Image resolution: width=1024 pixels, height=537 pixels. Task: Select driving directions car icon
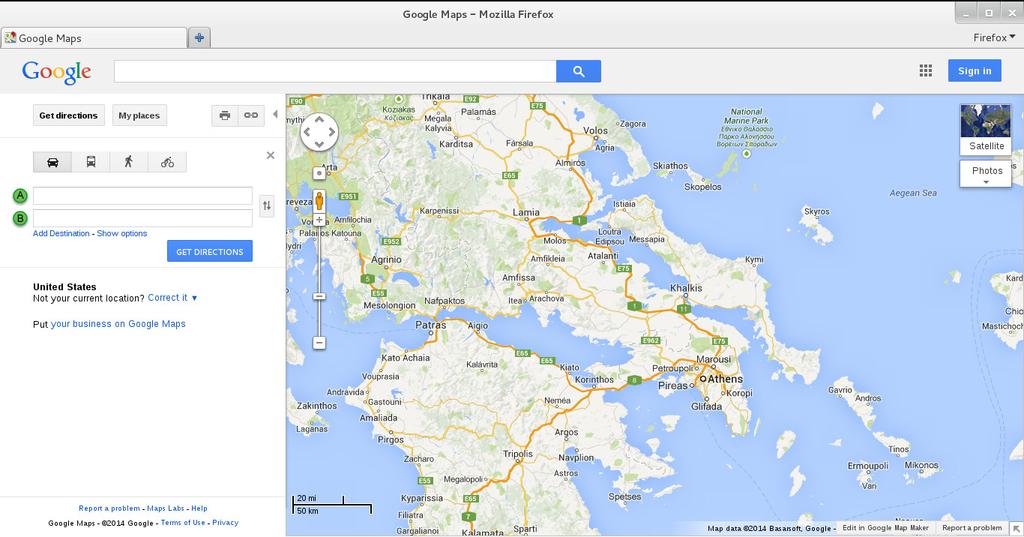coord(53,162)
